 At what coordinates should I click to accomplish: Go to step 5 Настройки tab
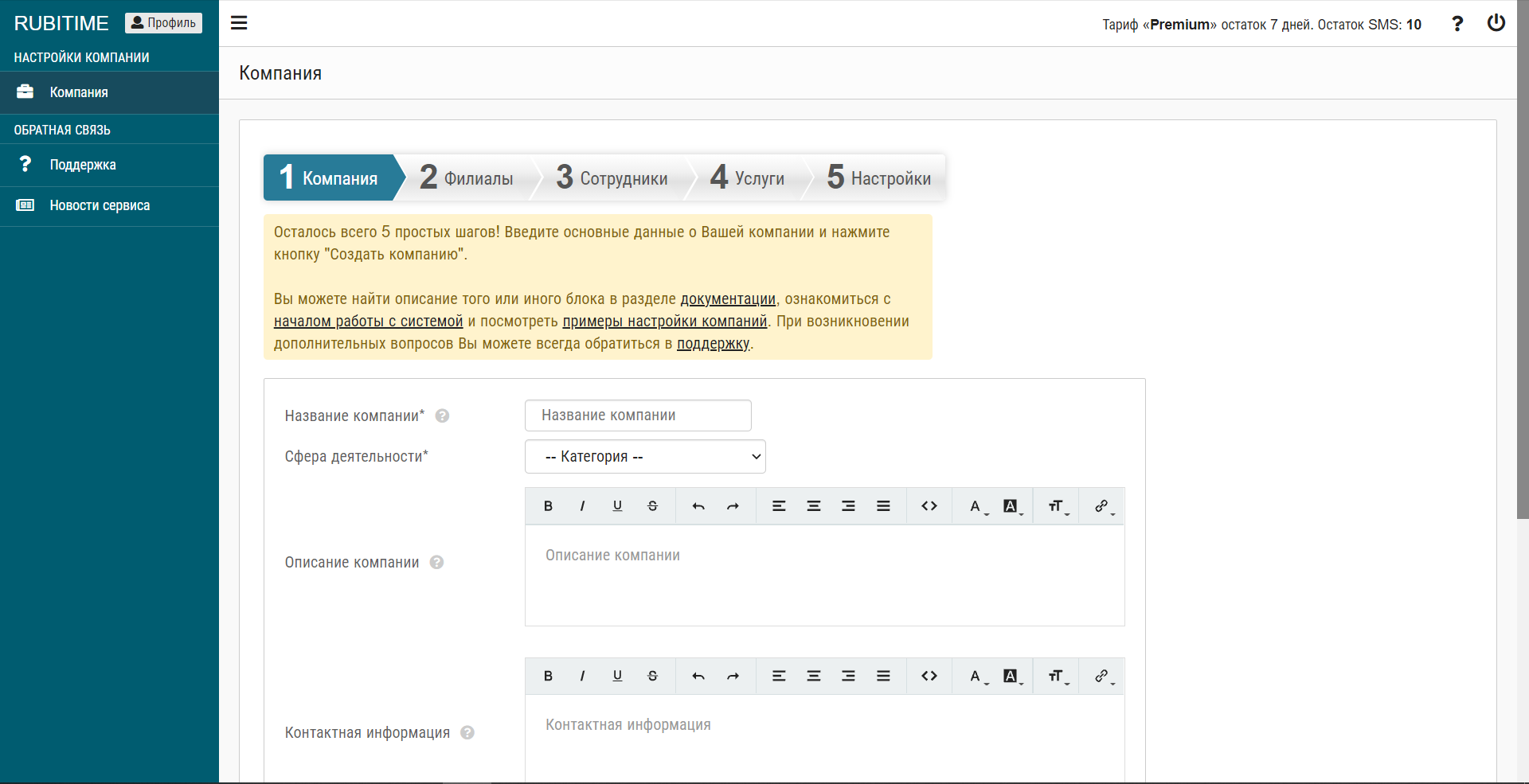click(x=878, y=177)
